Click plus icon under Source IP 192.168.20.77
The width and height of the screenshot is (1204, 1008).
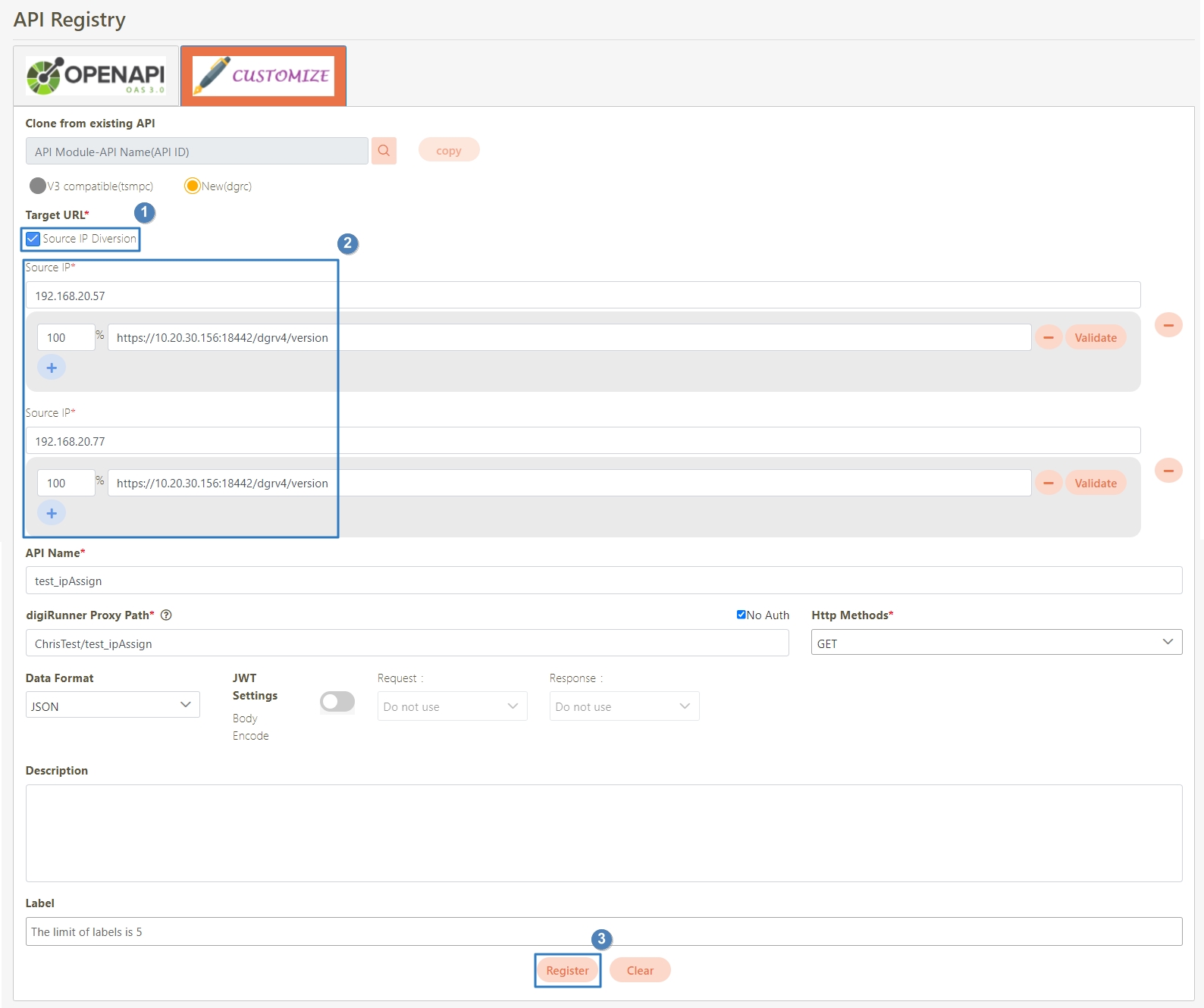point(52,513)
